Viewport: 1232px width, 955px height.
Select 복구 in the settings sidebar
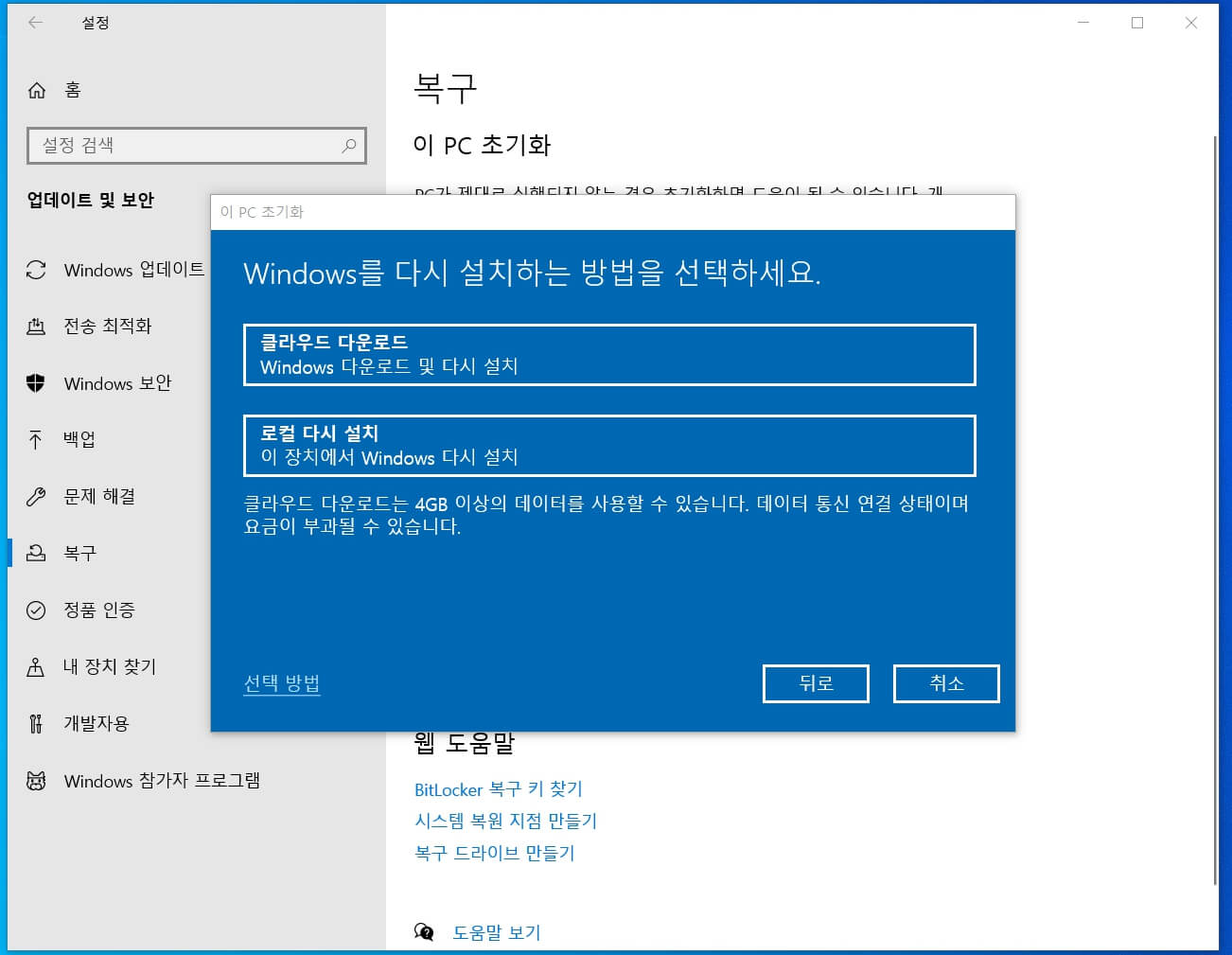[x=80, y=553]
